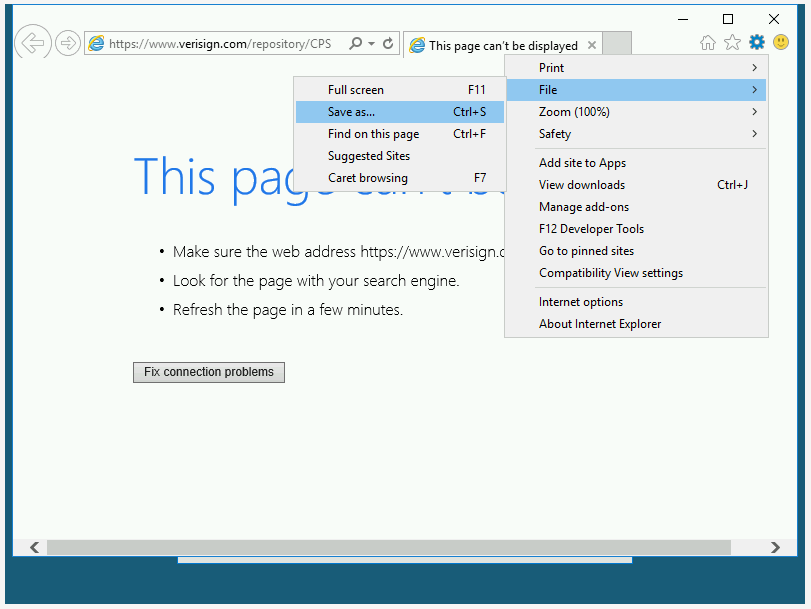Click the browser Back arrow button
The height and width of the screenshot is (609, 811).
click(x=33, y=43)
